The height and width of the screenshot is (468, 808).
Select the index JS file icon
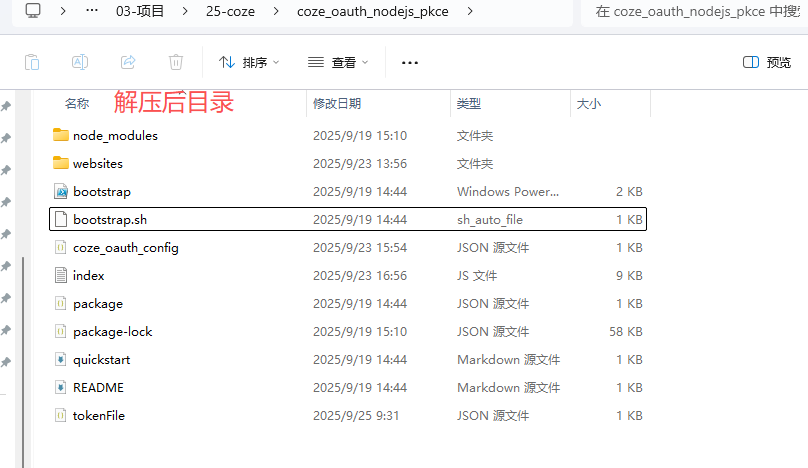tap(61, 275)
